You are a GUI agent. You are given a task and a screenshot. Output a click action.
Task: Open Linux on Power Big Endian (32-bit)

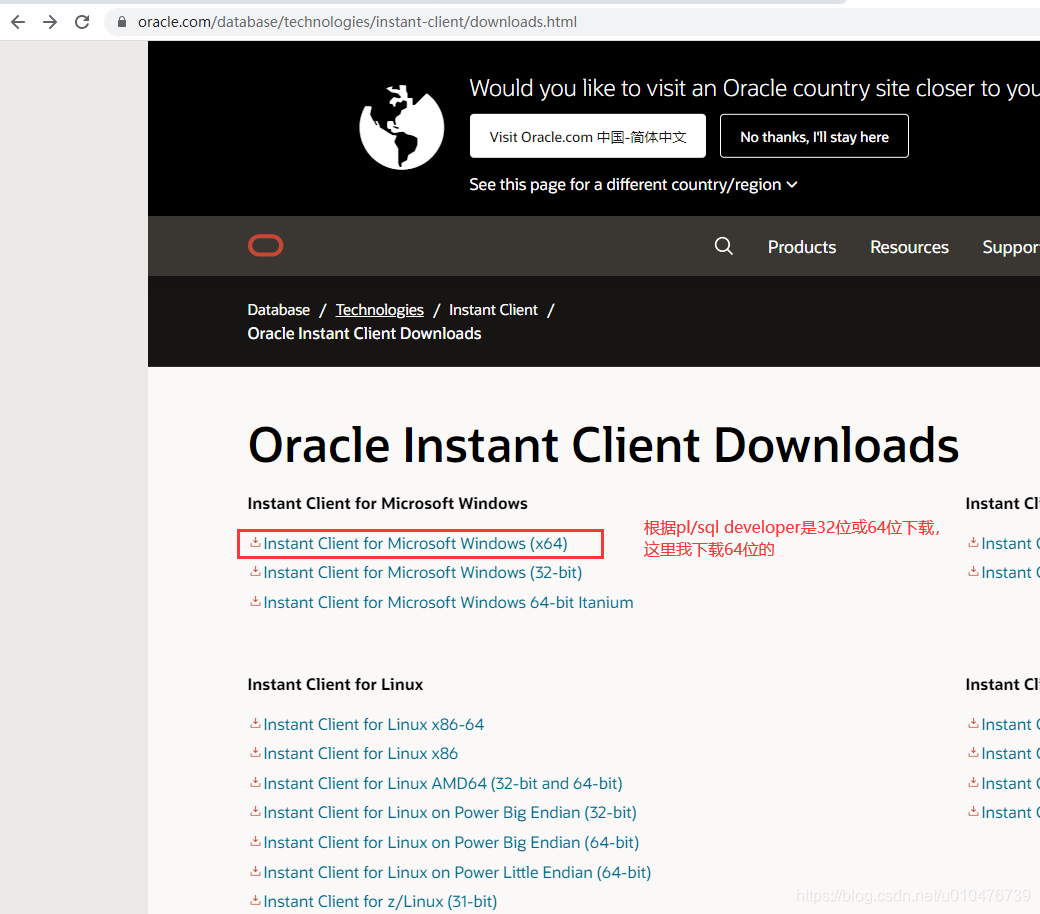pyautogui.click(x=450, y=813)
